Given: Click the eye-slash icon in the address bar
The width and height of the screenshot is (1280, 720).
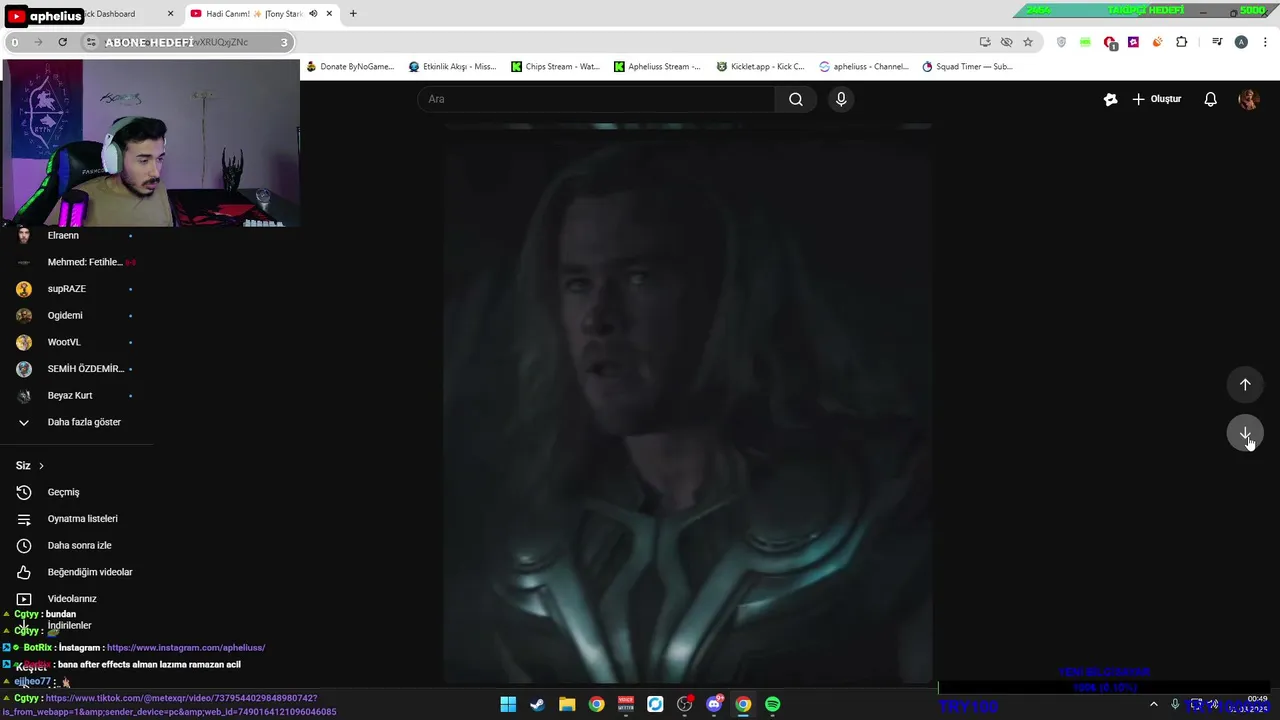Looking at the screenshot, I should pos(1006,42).
